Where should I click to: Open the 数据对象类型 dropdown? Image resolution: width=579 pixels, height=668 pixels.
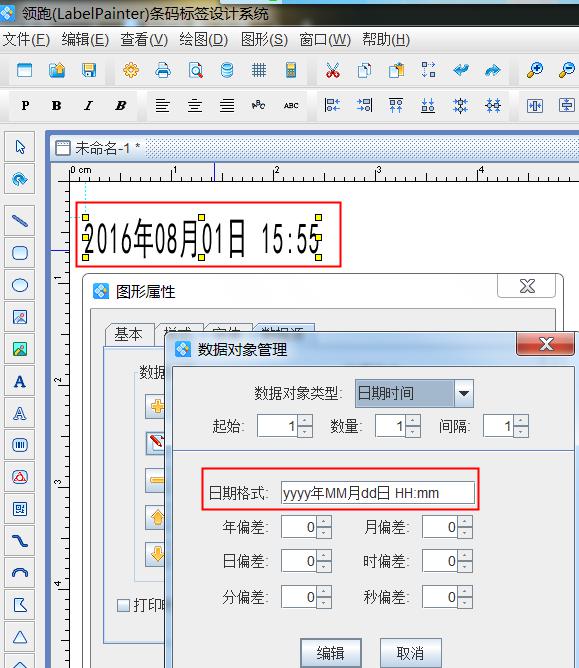tap(464, 393)
